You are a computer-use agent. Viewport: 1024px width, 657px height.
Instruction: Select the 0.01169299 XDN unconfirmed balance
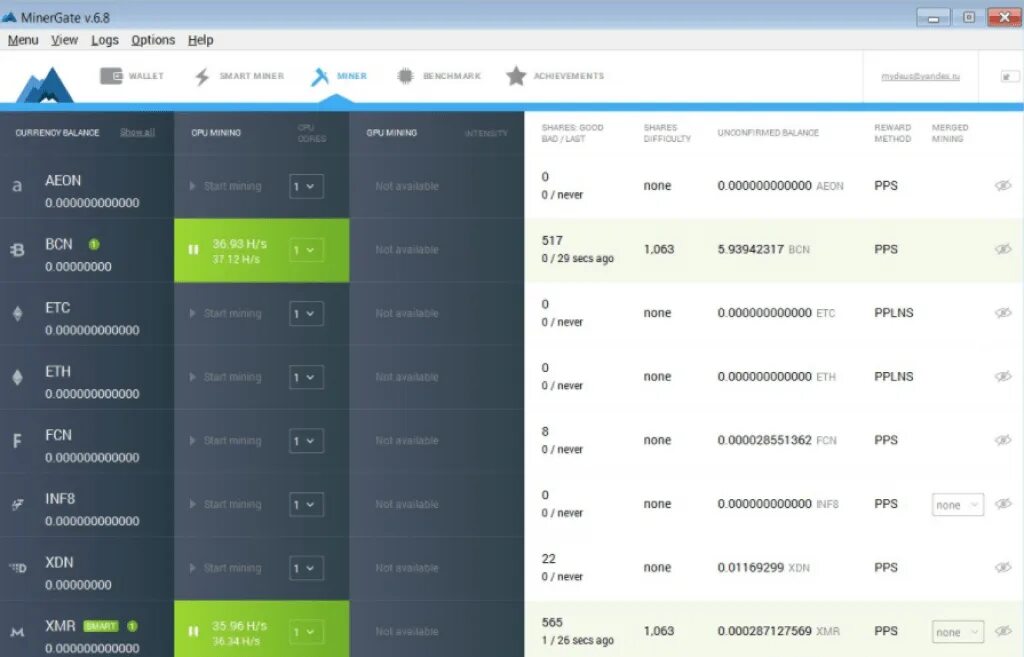coord(763,568)
